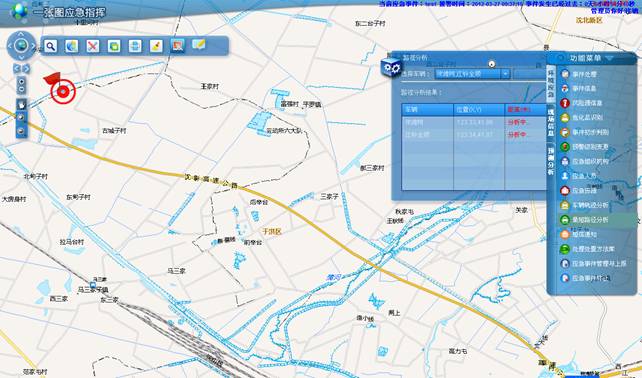Click the yellow pencil note tool
642x378 pixels.
(x=199, y=45)
